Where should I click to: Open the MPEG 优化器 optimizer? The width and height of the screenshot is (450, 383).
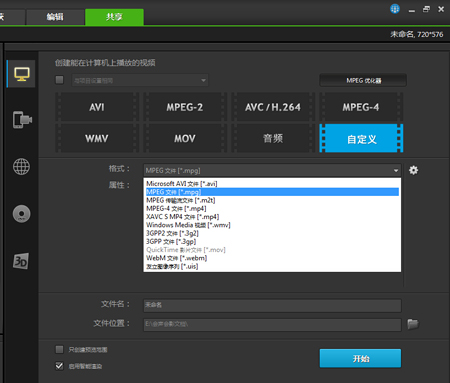[363, 80]
